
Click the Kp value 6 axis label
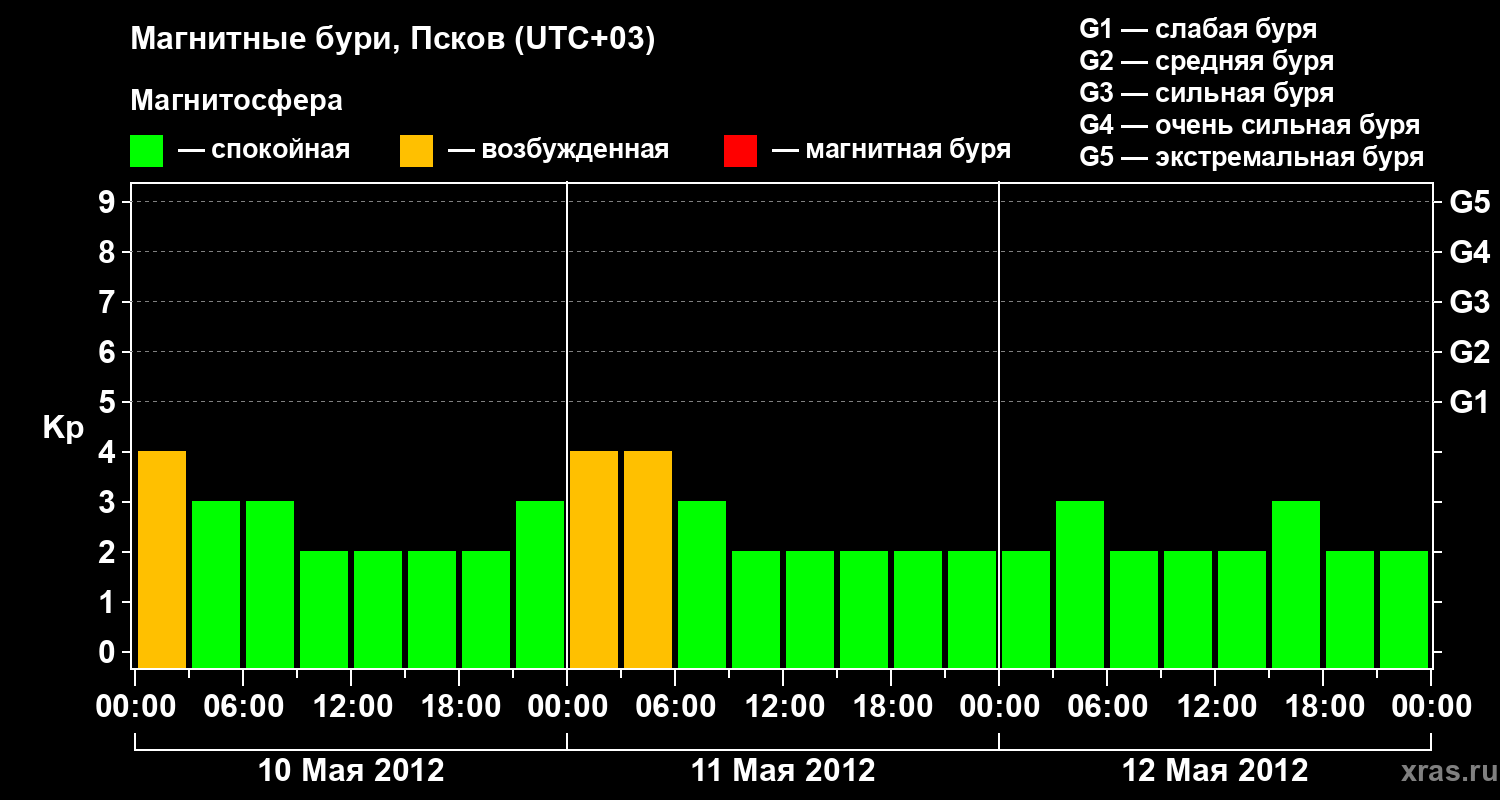pos(108,352)
